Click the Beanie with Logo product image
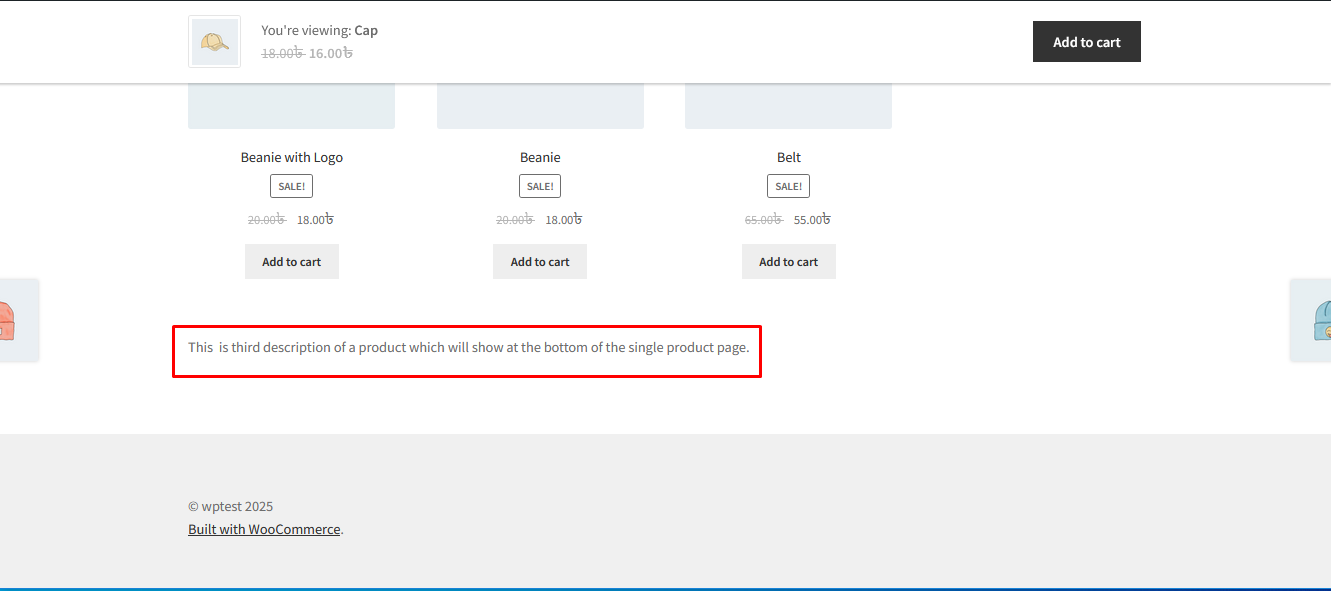Image resolution: width=1331 pixels, height=591 pixels. [291, 107]
